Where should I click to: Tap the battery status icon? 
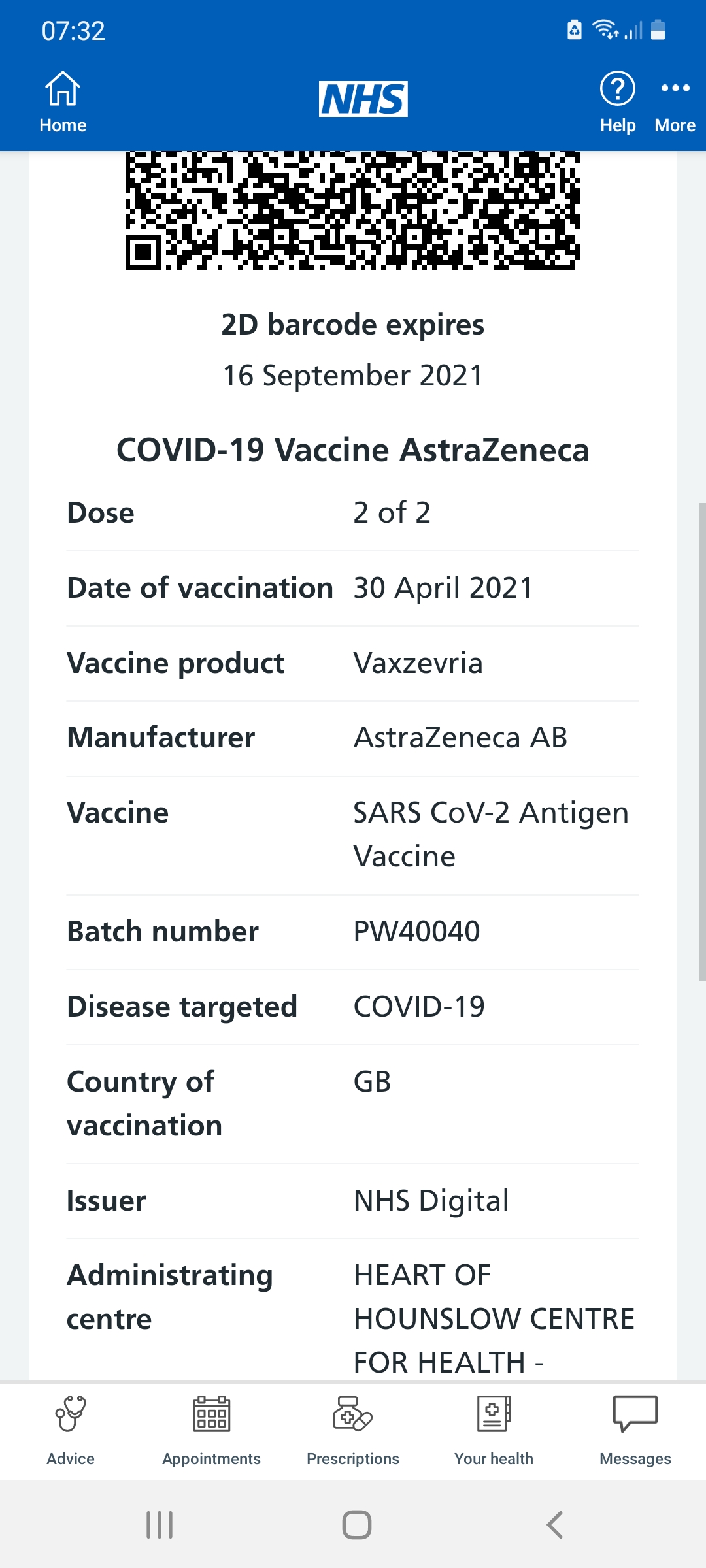(x=658, y=29)
